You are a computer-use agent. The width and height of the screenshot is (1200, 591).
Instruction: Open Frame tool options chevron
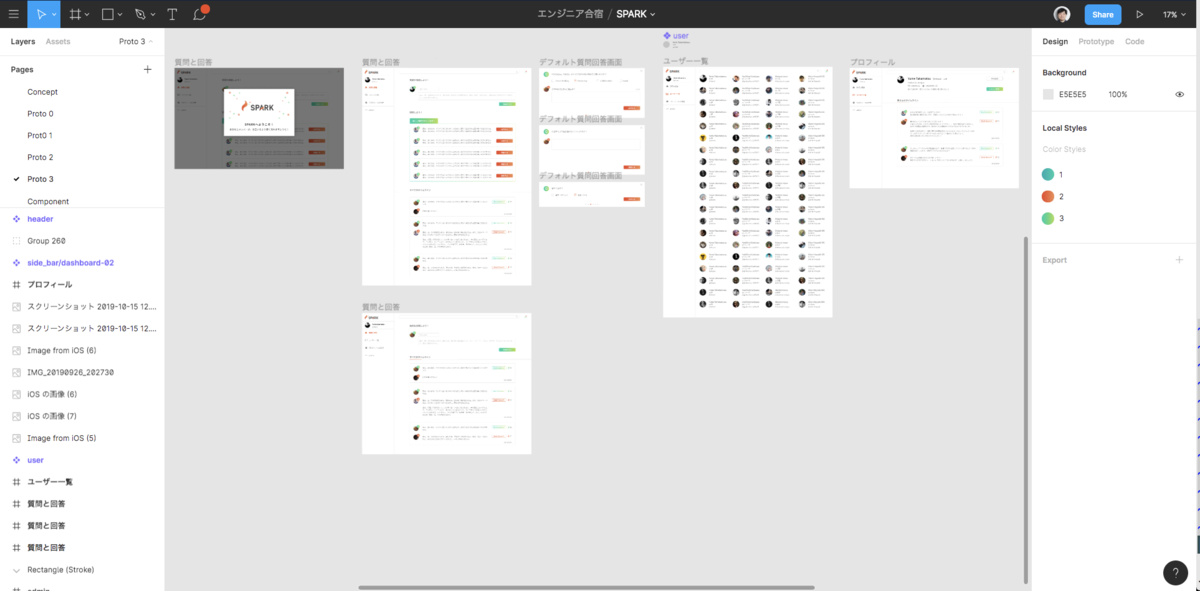coord(87,15)
